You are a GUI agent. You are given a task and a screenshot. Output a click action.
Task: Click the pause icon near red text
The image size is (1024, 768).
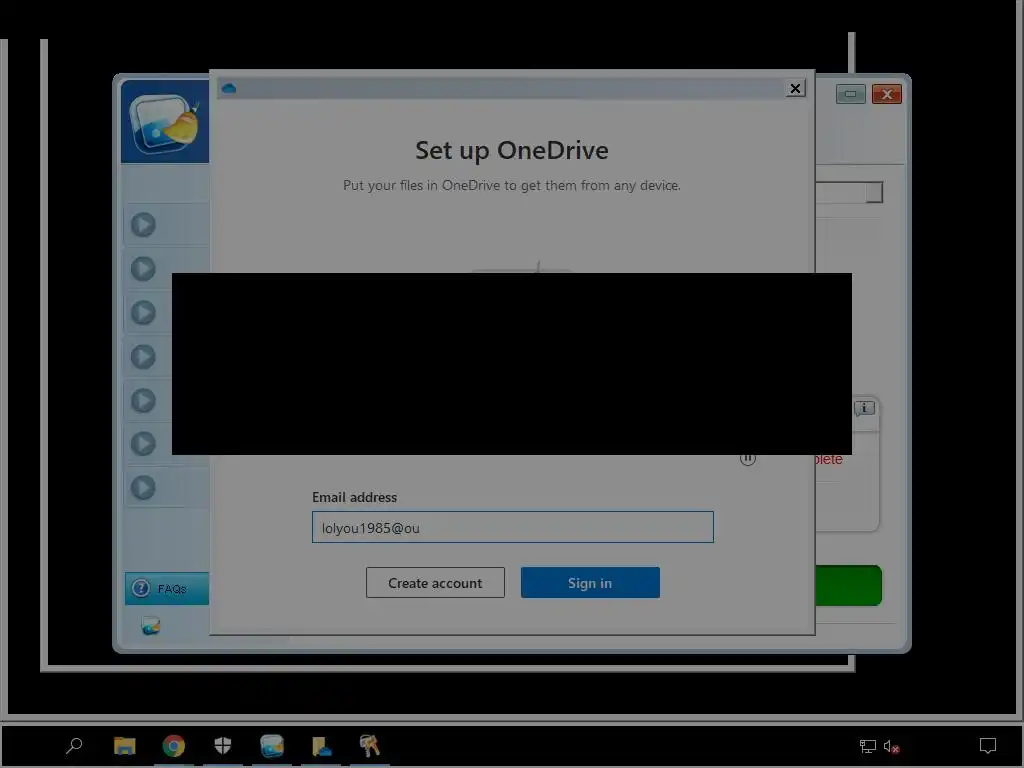click(748, 458)
